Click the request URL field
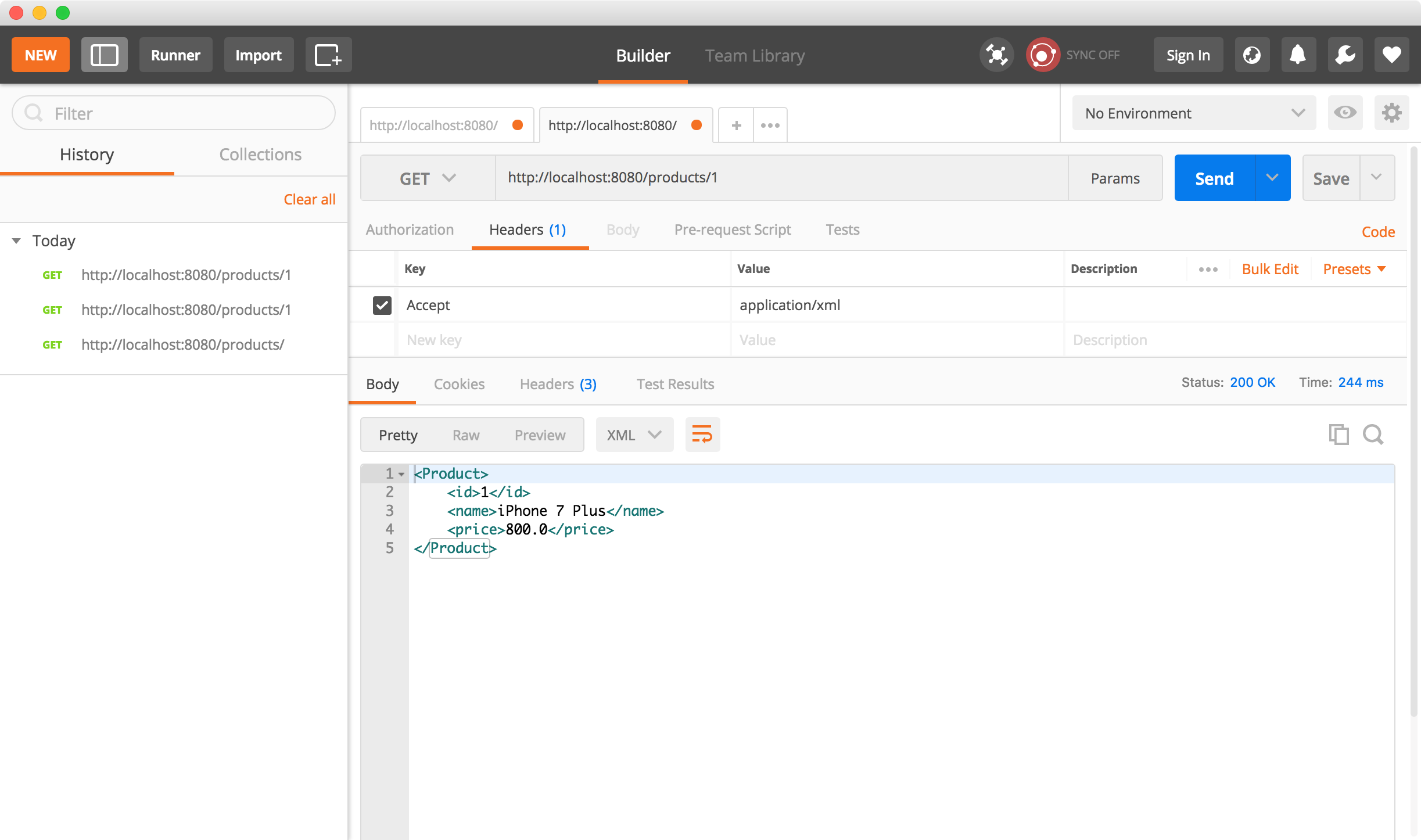Viewport: 1421px width, 840px height. tap(781, 178)
